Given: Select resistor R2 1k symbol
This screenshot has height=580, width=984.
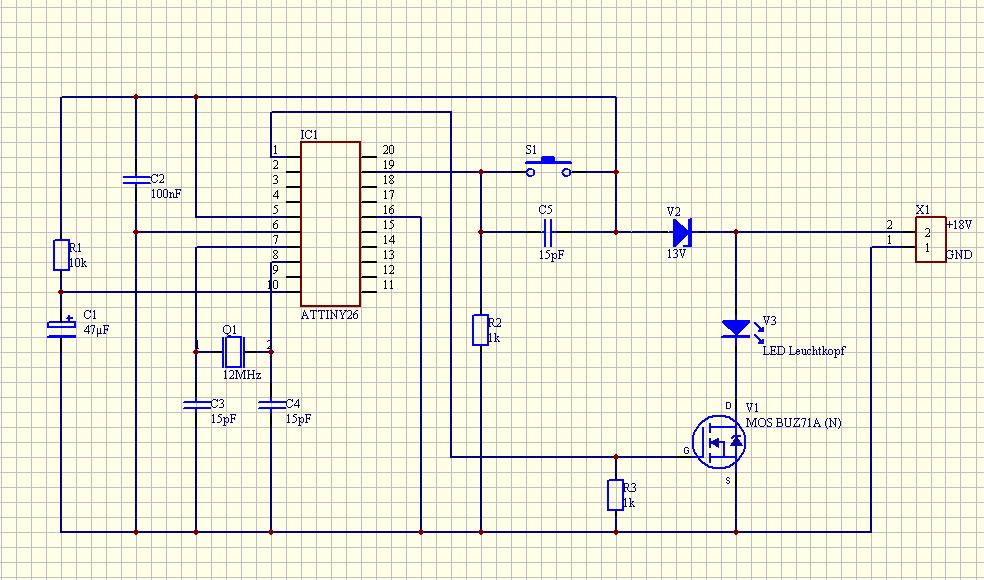Looking at the screenshot, I should tap(480, 330).
